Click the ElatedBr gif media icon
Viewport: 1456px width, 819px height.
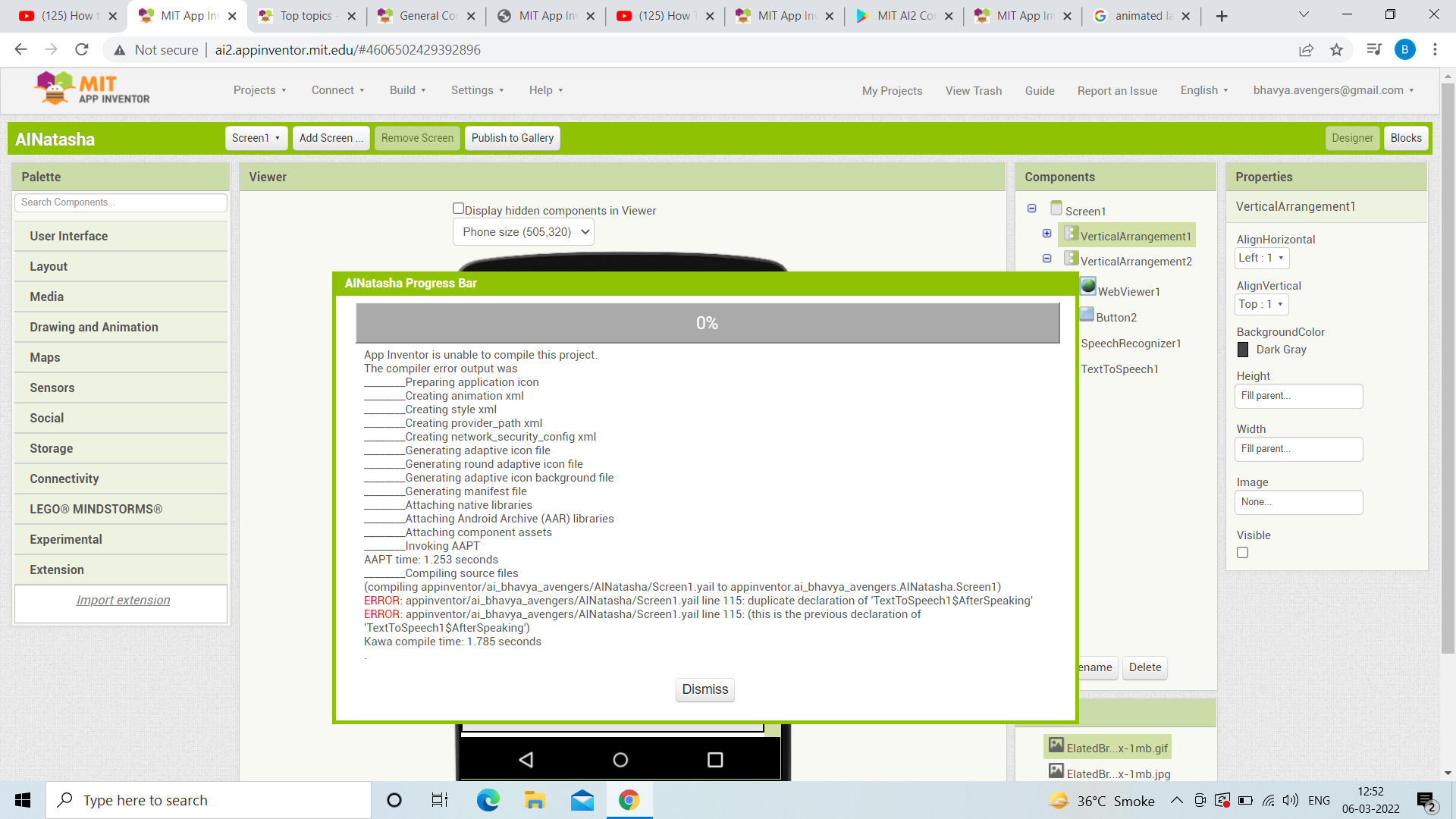tap(1056, 745)
